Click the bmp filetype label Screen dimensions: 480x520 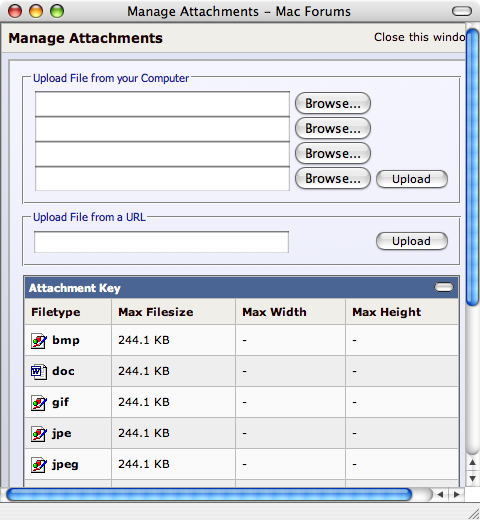(x=66, y=340)
